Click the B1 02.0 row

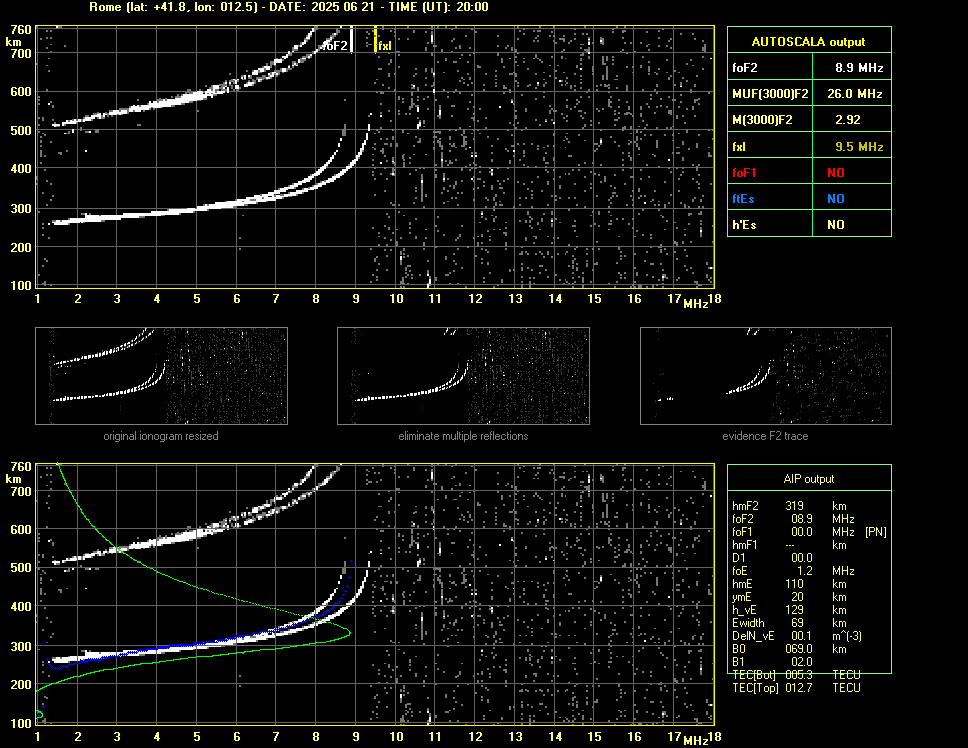tap(772, 662)
